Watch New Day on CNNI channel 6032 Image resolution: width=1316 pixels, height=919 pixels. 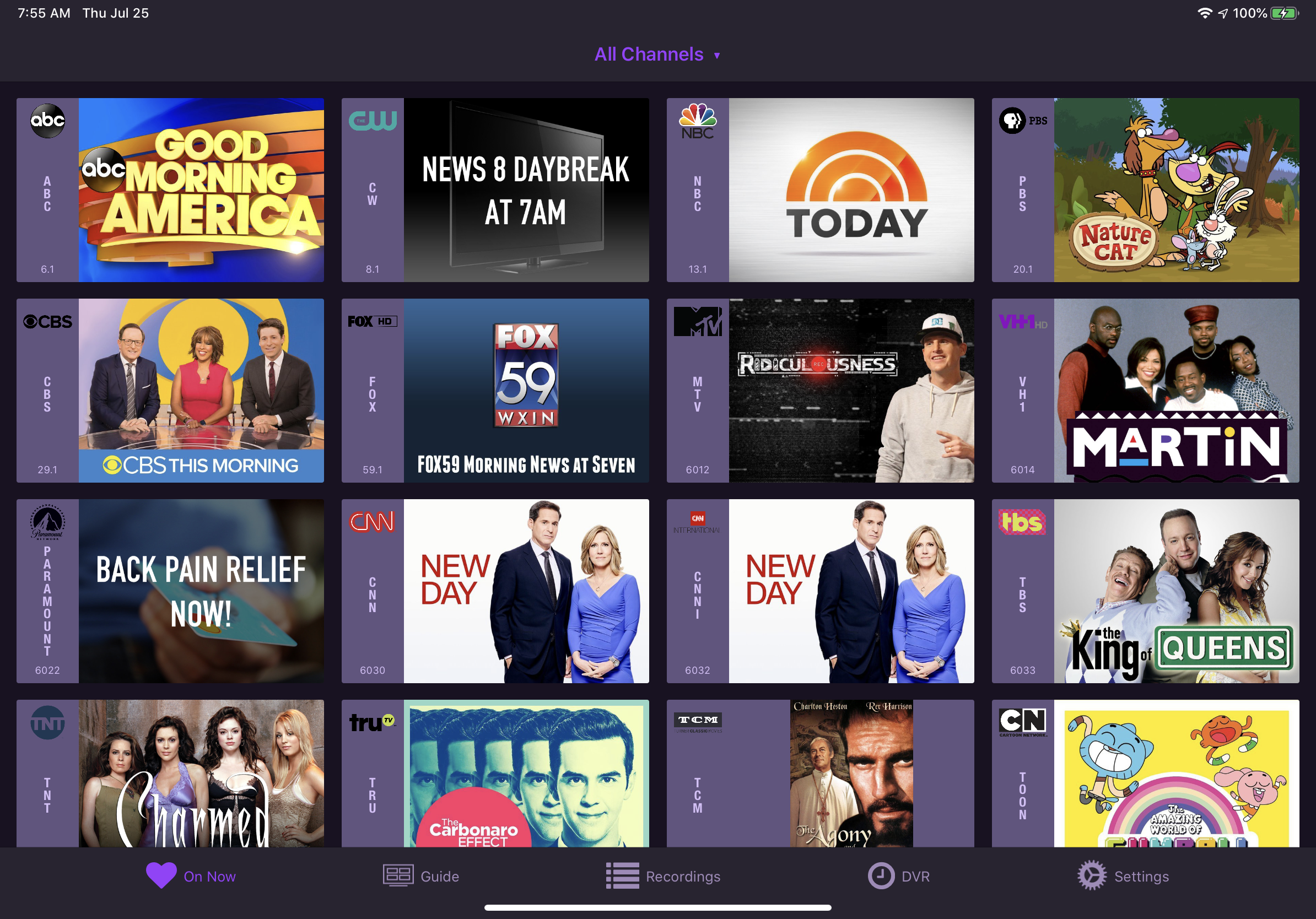pos(851,591)
